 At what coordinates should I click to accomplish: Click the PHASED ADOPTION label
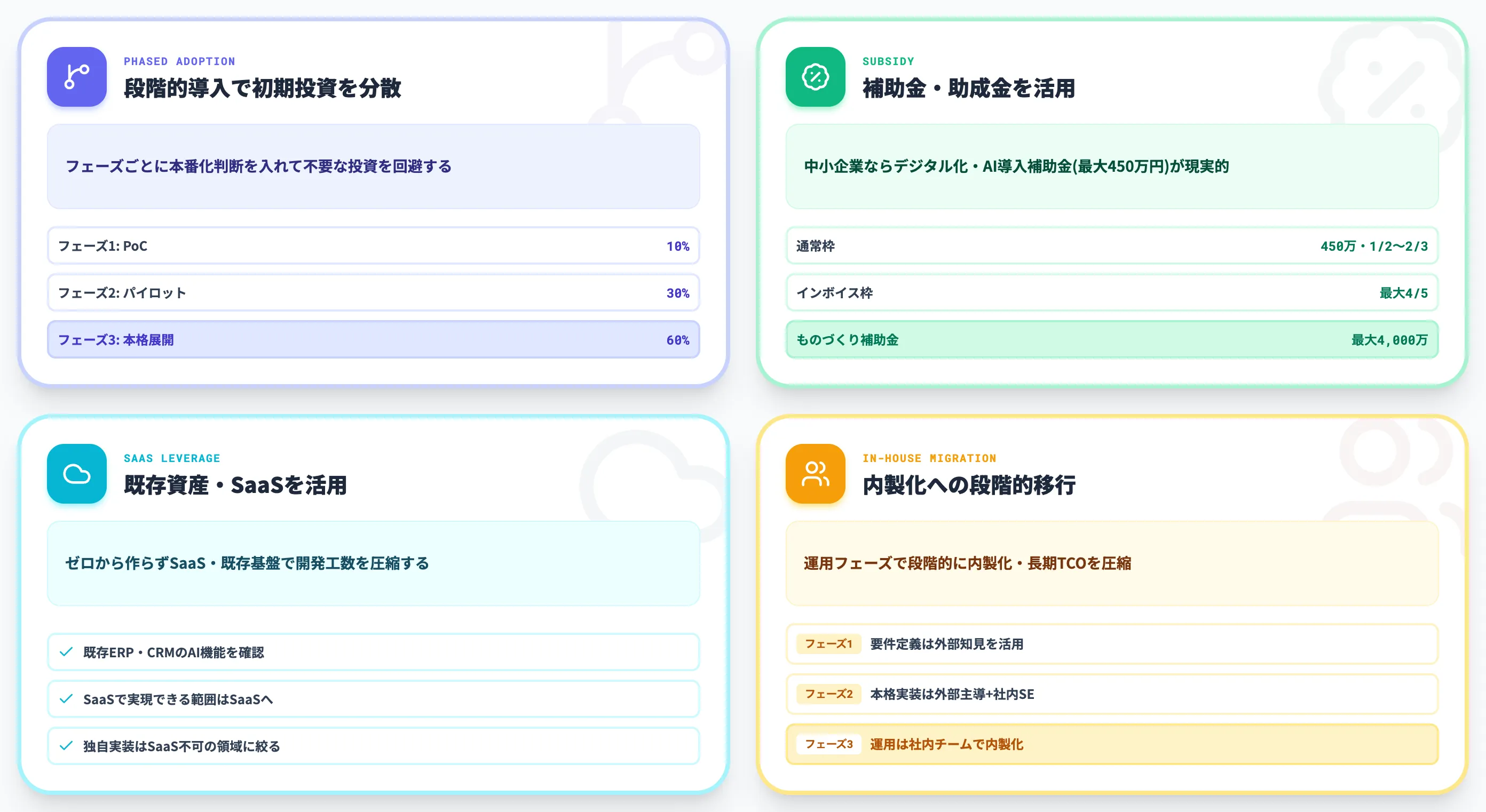point(179,61)
